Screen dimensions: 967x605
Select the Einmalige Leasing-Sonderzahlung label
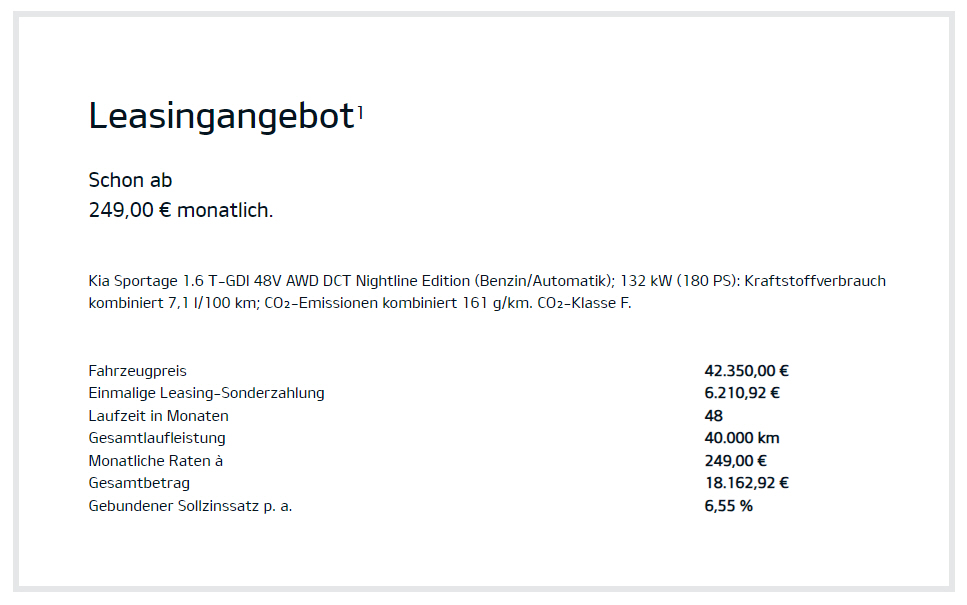pyautogui.click(x=206, y=393)
